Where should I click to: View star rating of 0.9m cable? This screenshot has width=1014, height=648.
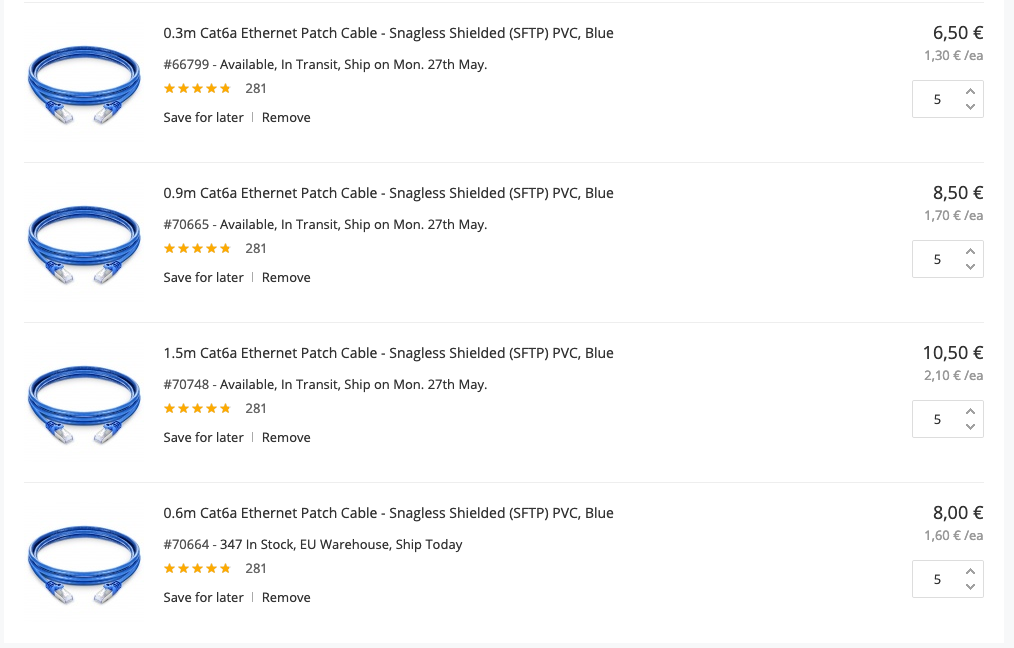[x=197, y=248]
